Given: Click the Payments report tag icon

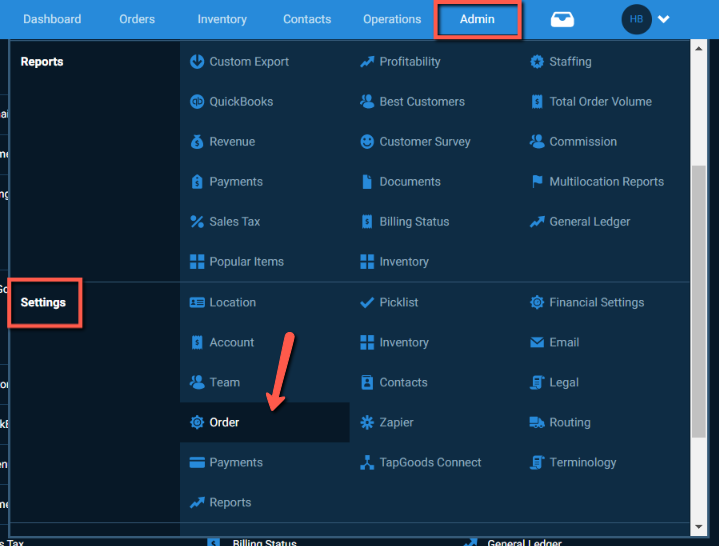Looking at the screenshot, I should pos(197,182).
